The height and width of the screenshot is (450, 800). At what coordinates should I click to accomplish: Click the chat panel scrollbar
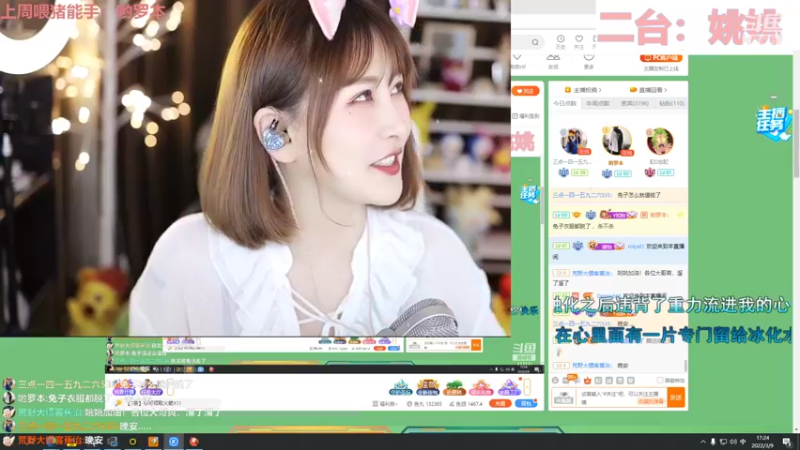[685, 366]
